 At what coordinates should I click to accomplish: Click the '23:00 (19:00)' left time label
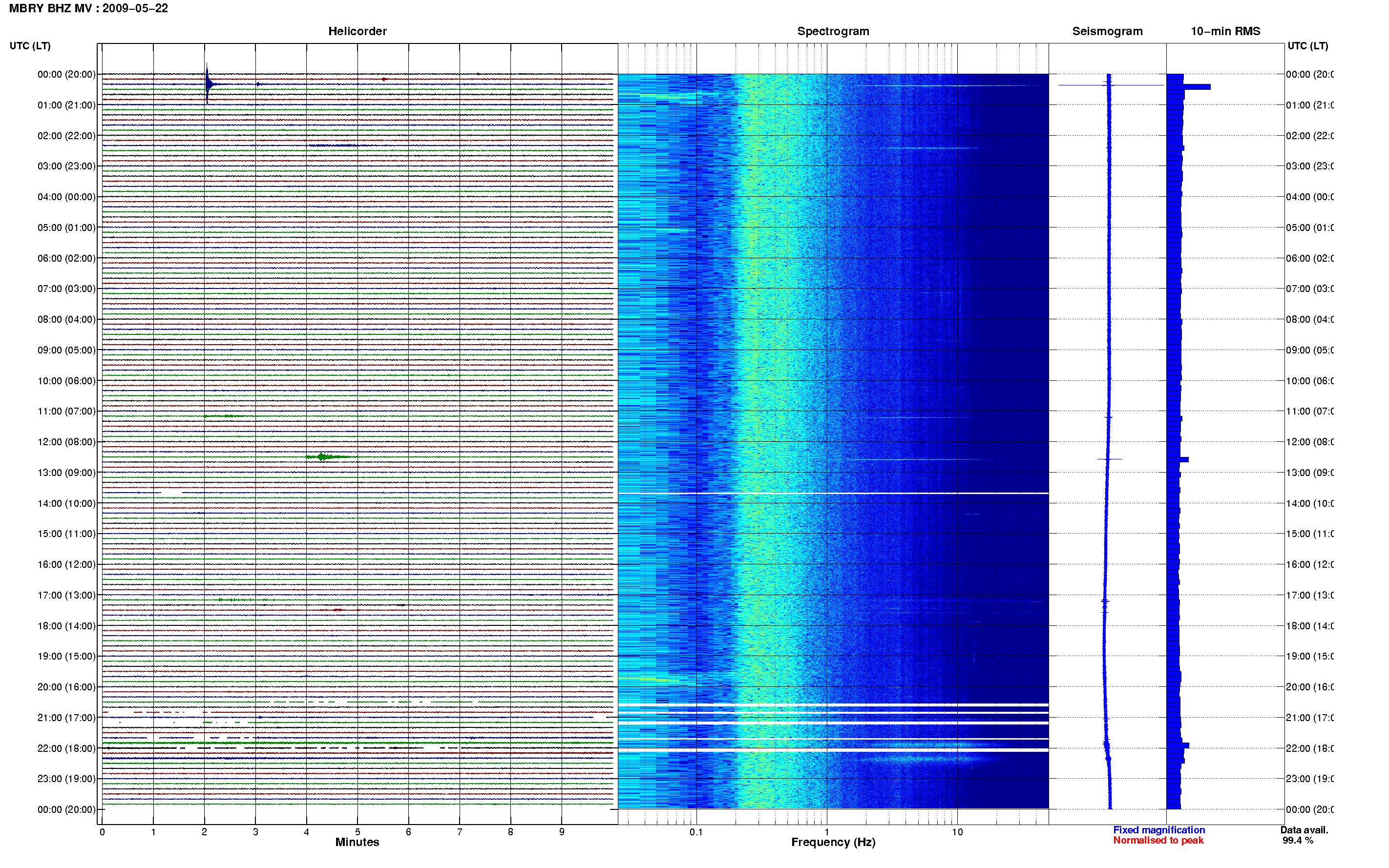[x=66, y=779]
